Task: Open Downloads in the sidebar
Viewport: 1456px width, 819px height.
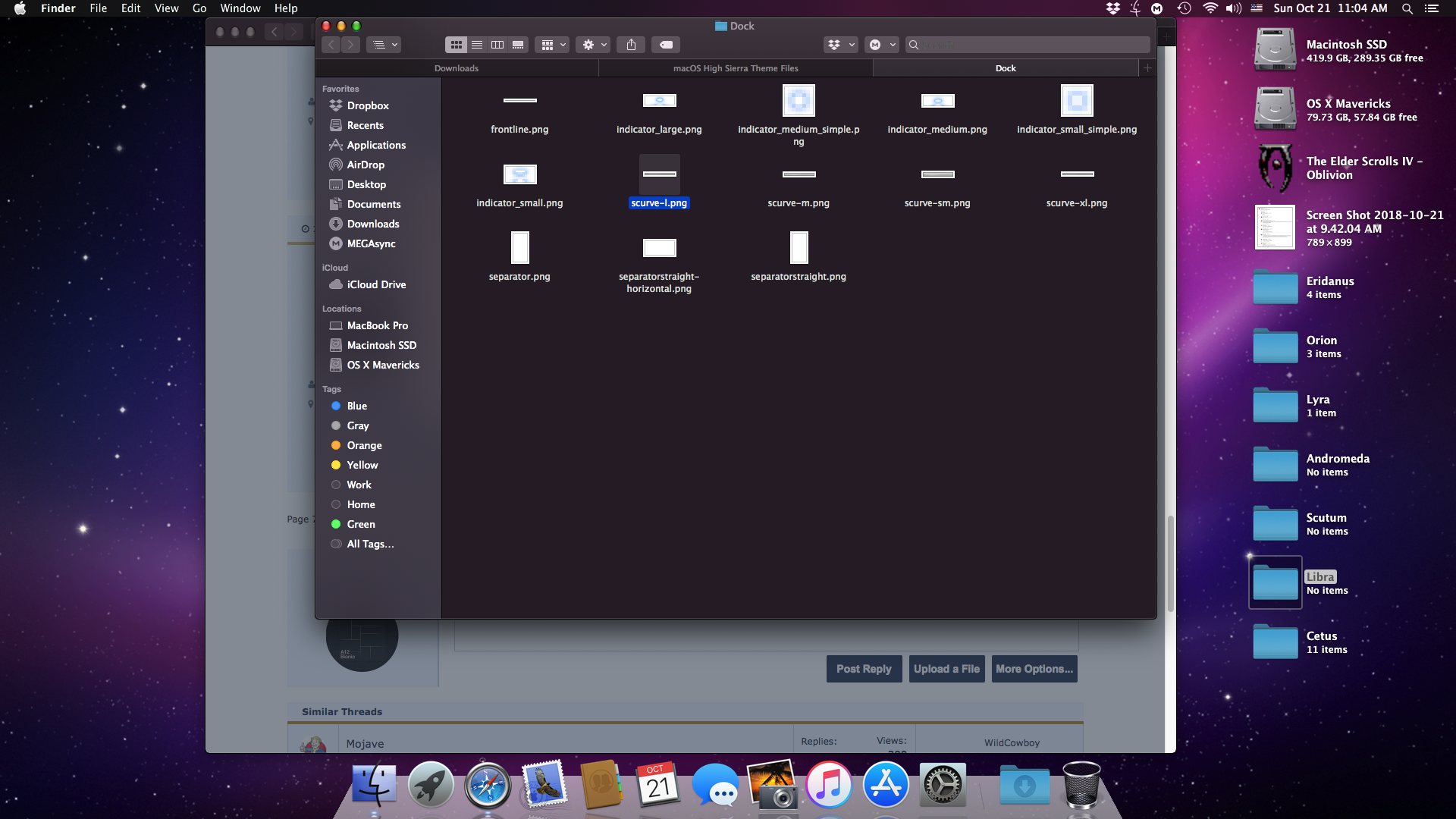Action: coord(373,224)
